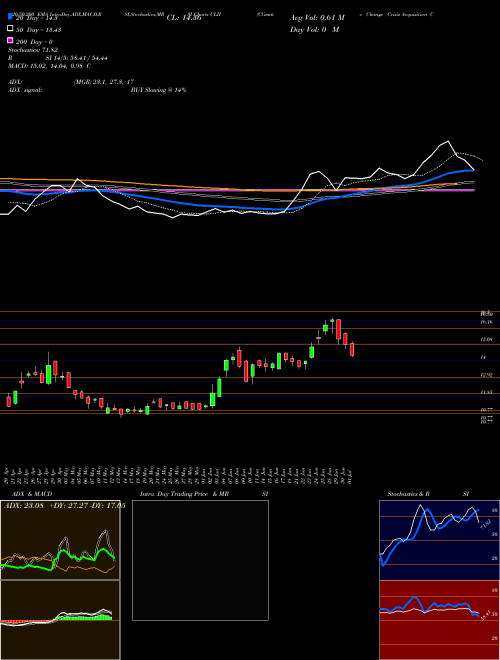Screen dimensions: 500x660
Task: Click the 11.85 price axis label
Action: pyautogui.click(x=487, y=393)
